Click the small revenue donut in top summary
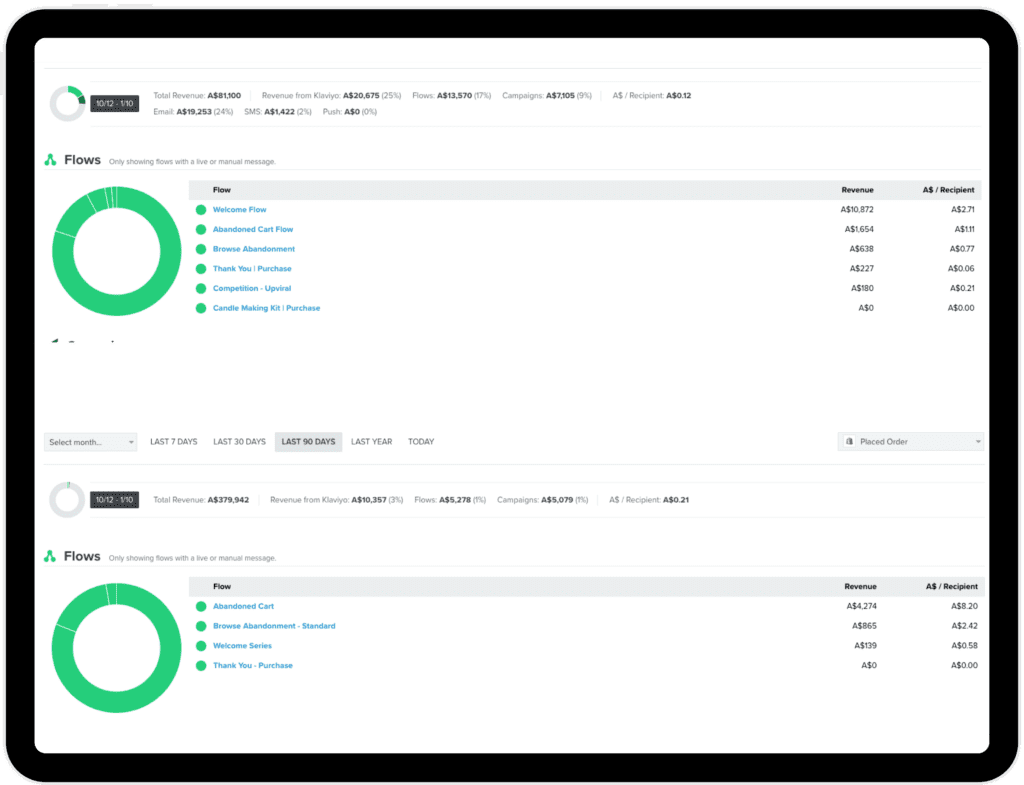The image size is (1024, 785). coord(68,103)
